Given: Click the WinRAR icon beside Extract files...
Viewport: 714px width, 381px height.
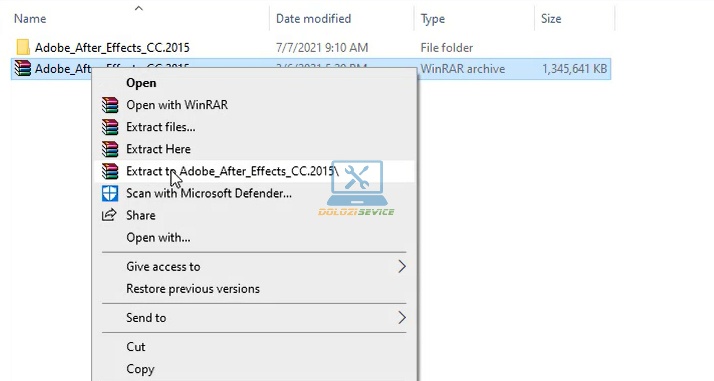Looking at the screenshot, I should (110, 127).
